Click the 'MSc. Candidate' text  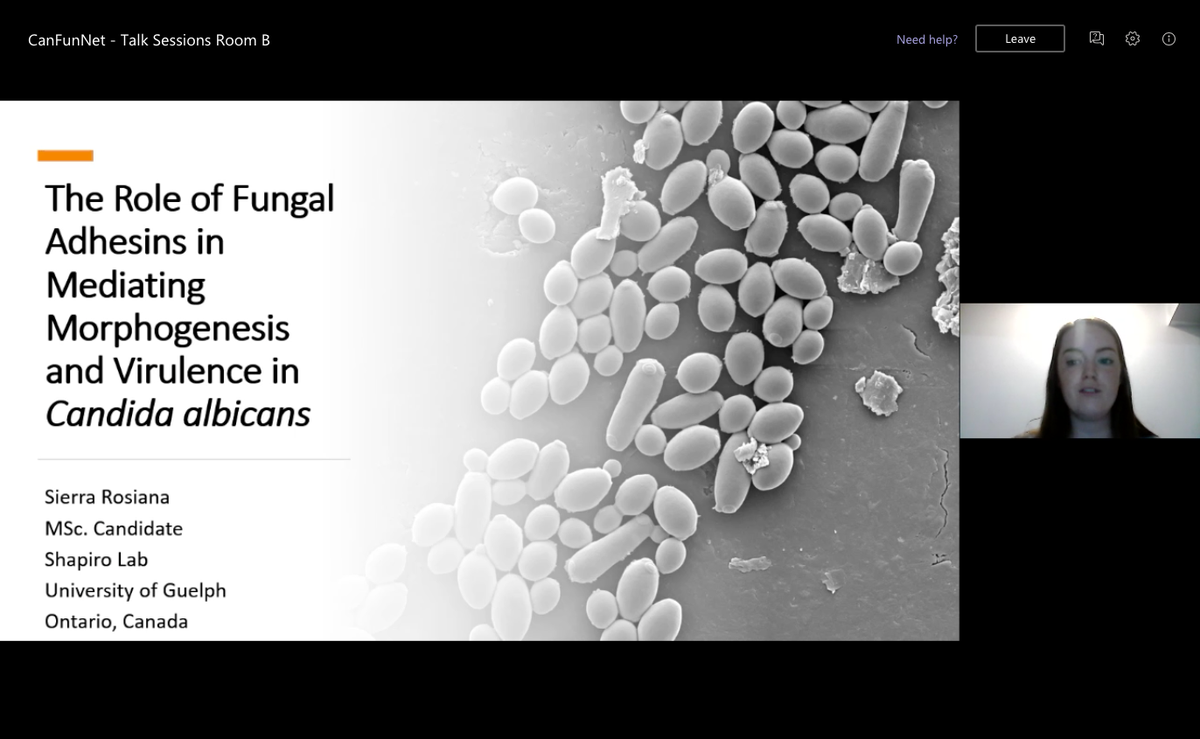(113, 528)
